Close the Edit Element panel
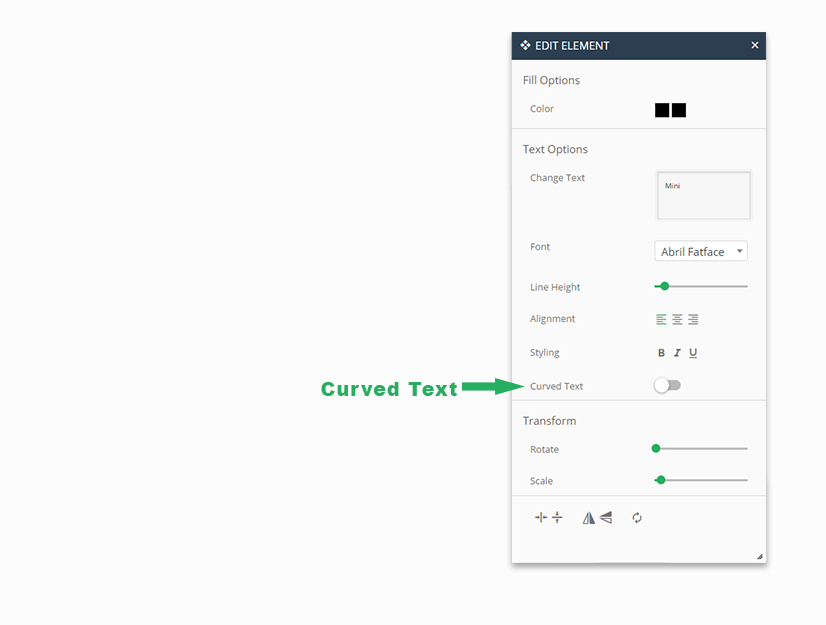826x625 pixels. click(755, 45)
